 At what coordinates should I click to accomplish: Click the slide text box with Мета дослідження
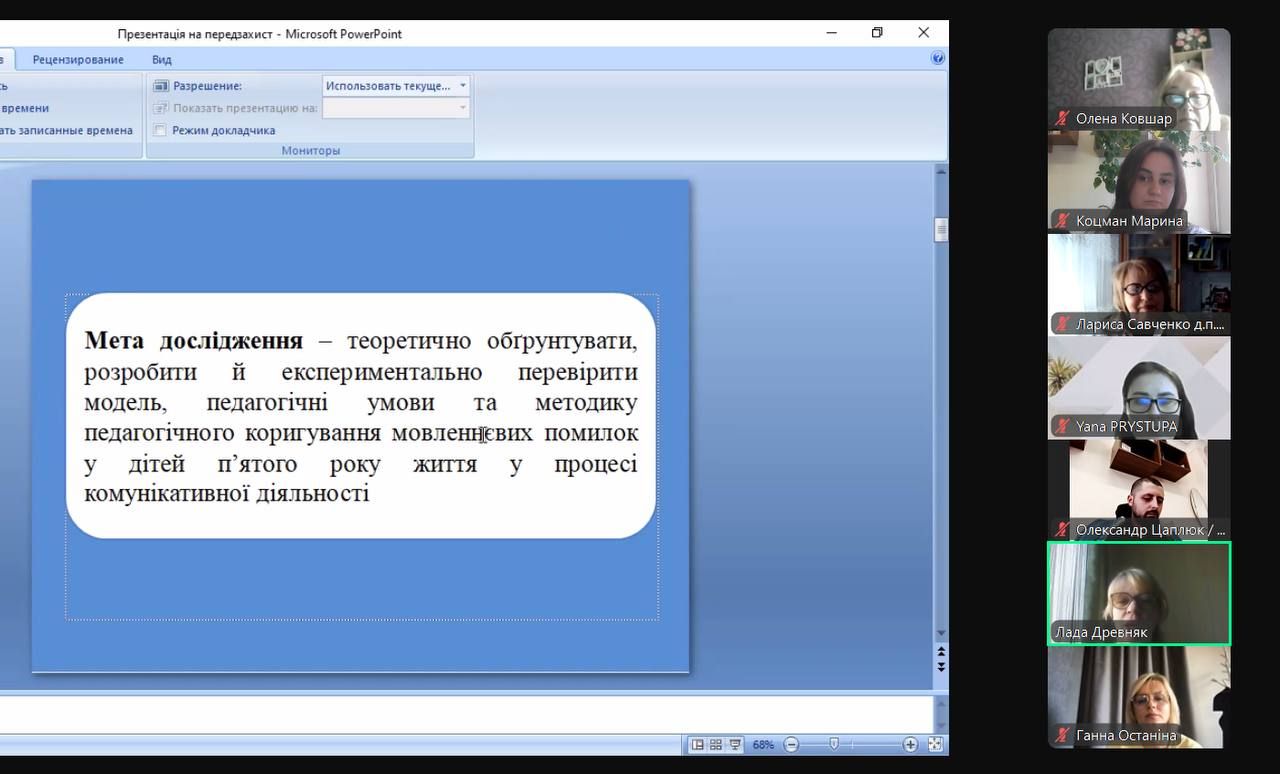pos(361,416)
